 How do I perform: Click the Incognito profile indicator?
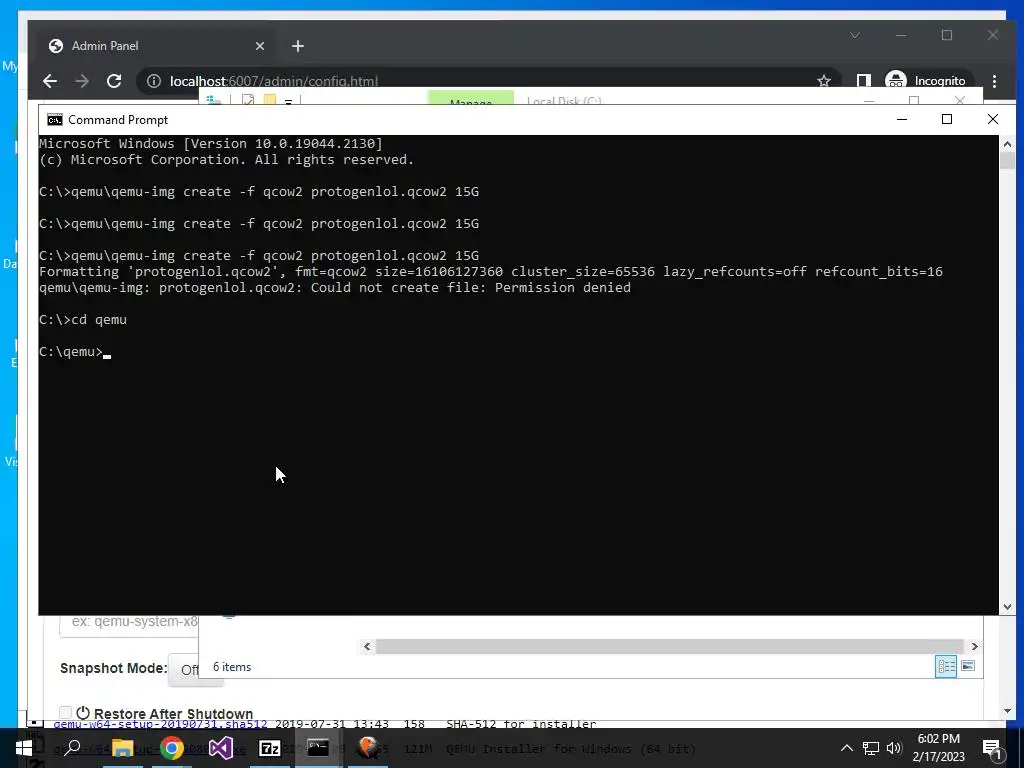pyautogui.click(x=926, y=81)
